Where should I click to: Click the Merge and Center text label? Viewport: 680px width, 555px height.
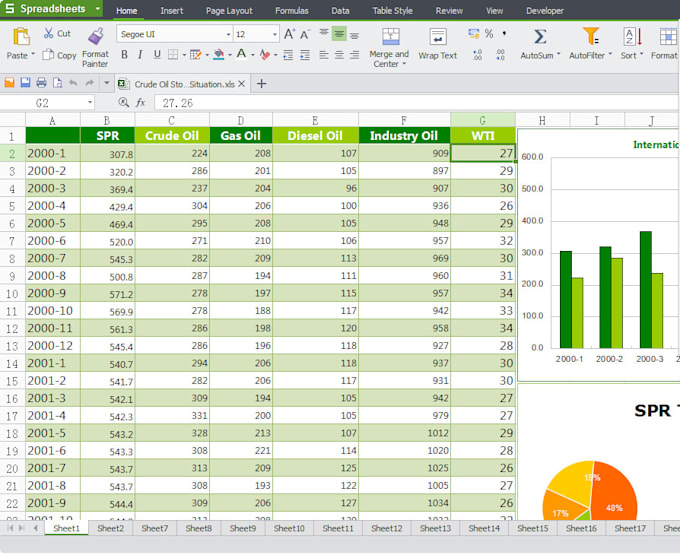tap(389, 59)
